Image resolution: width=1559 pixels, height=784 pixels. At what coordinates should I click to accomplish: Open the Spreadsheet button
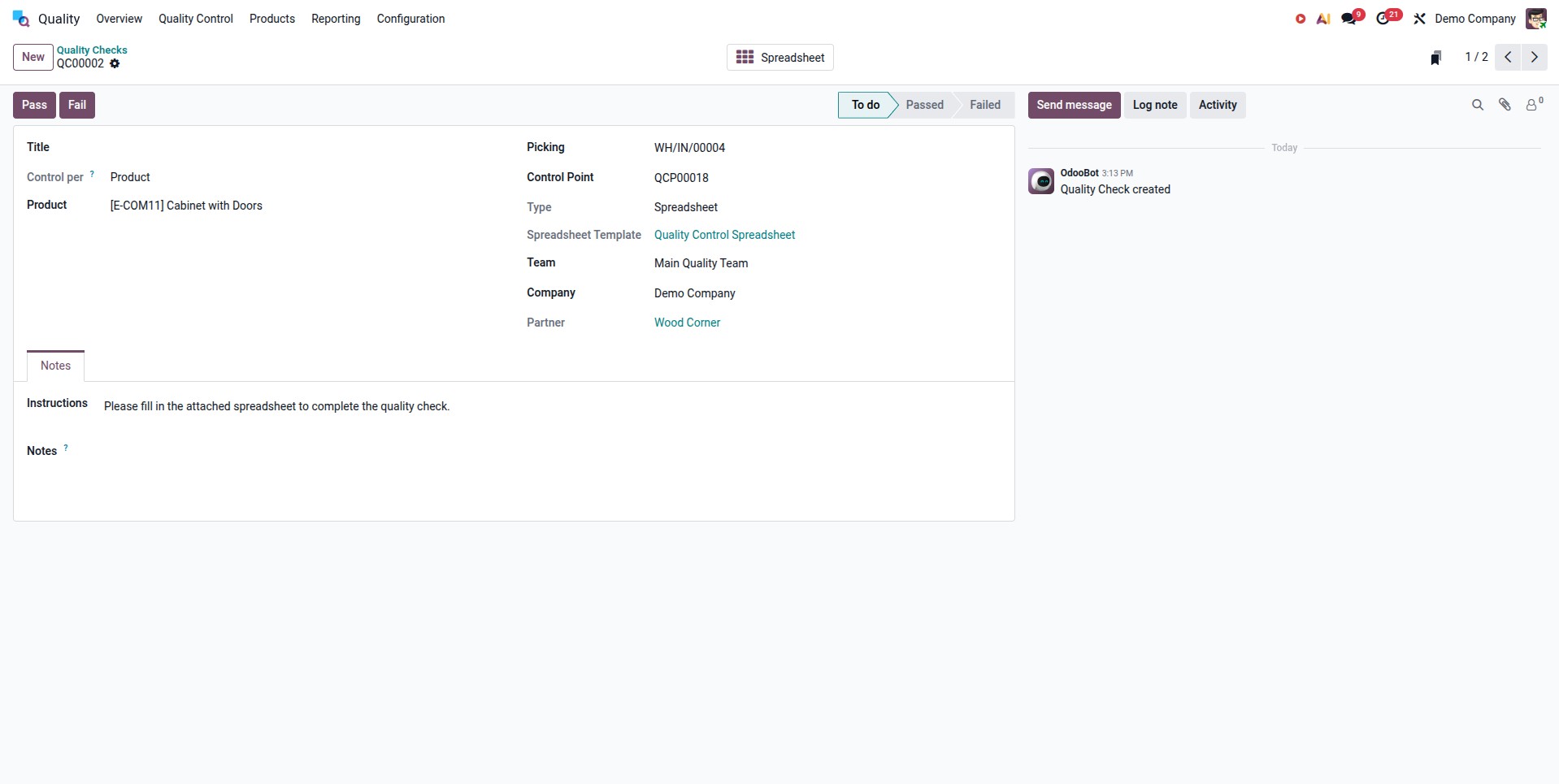pos(780,58)
